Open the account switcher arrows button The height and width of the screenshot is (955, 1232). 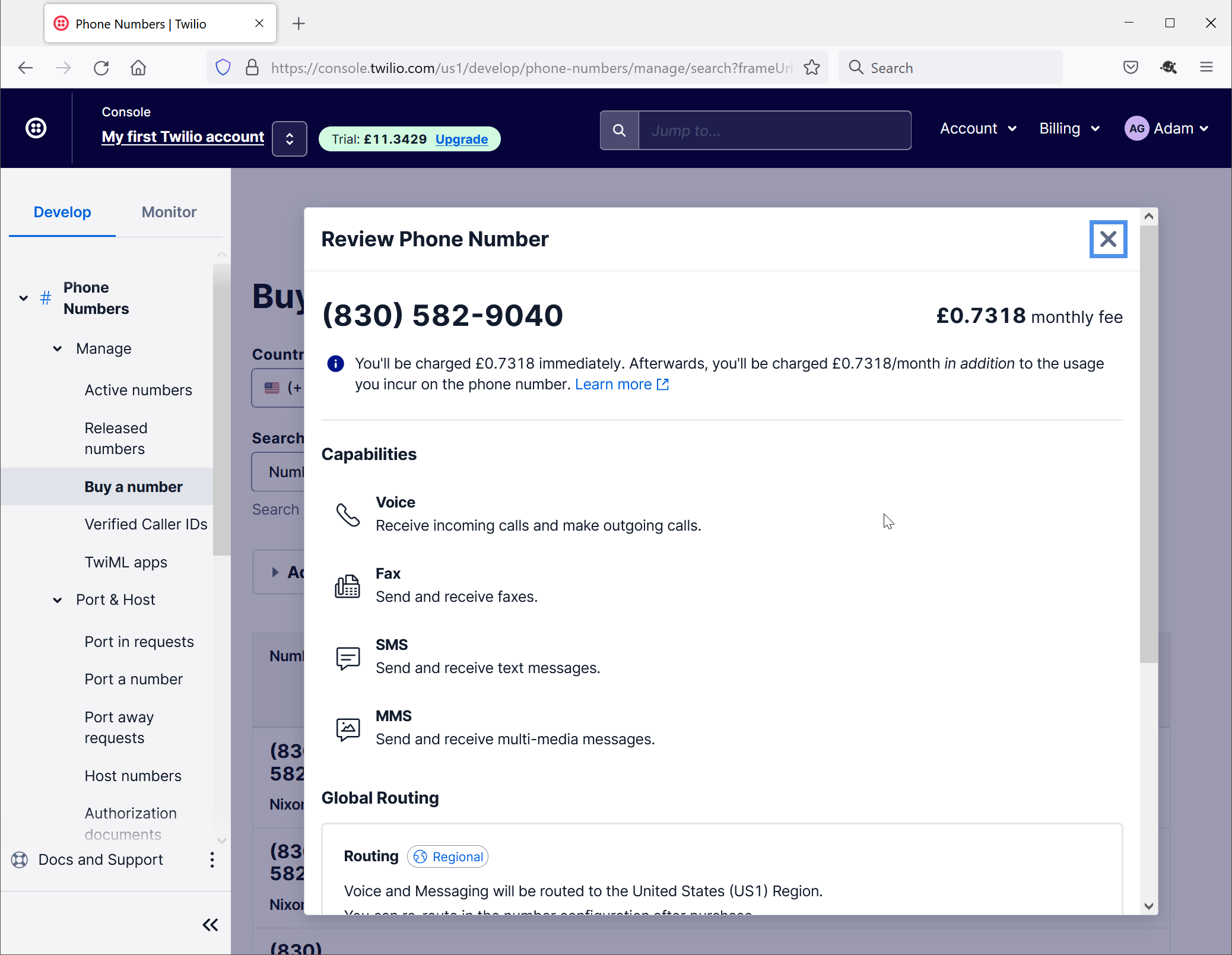pyautogui.click(x=290, y=139)
